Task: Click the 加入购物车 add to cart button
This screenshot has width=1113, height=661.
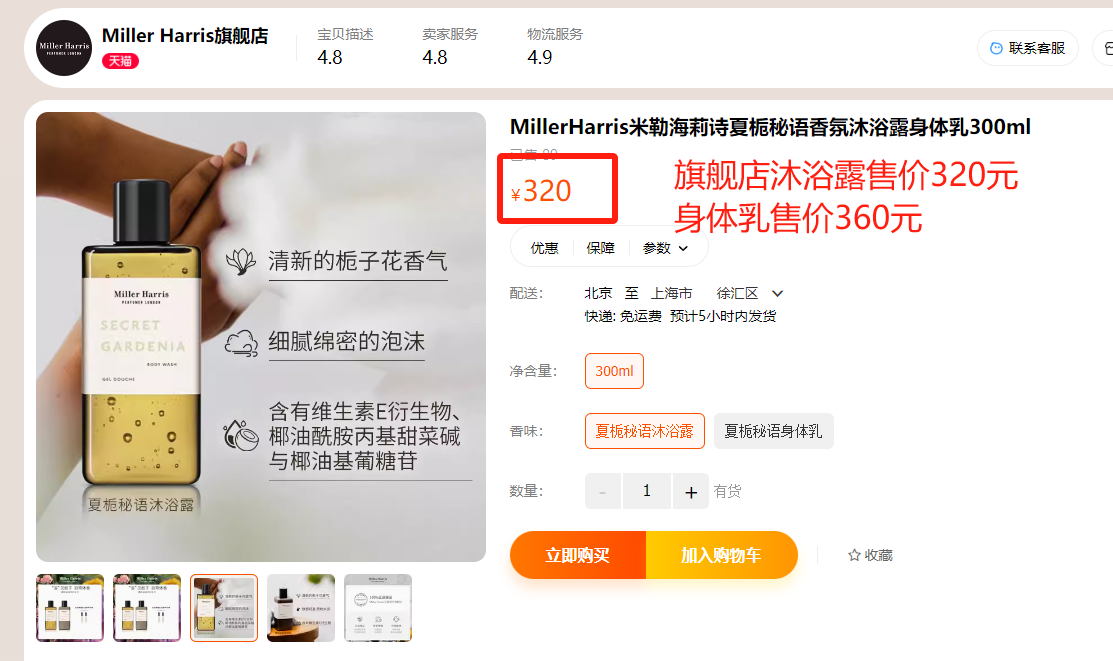Action: pos(721,555)
